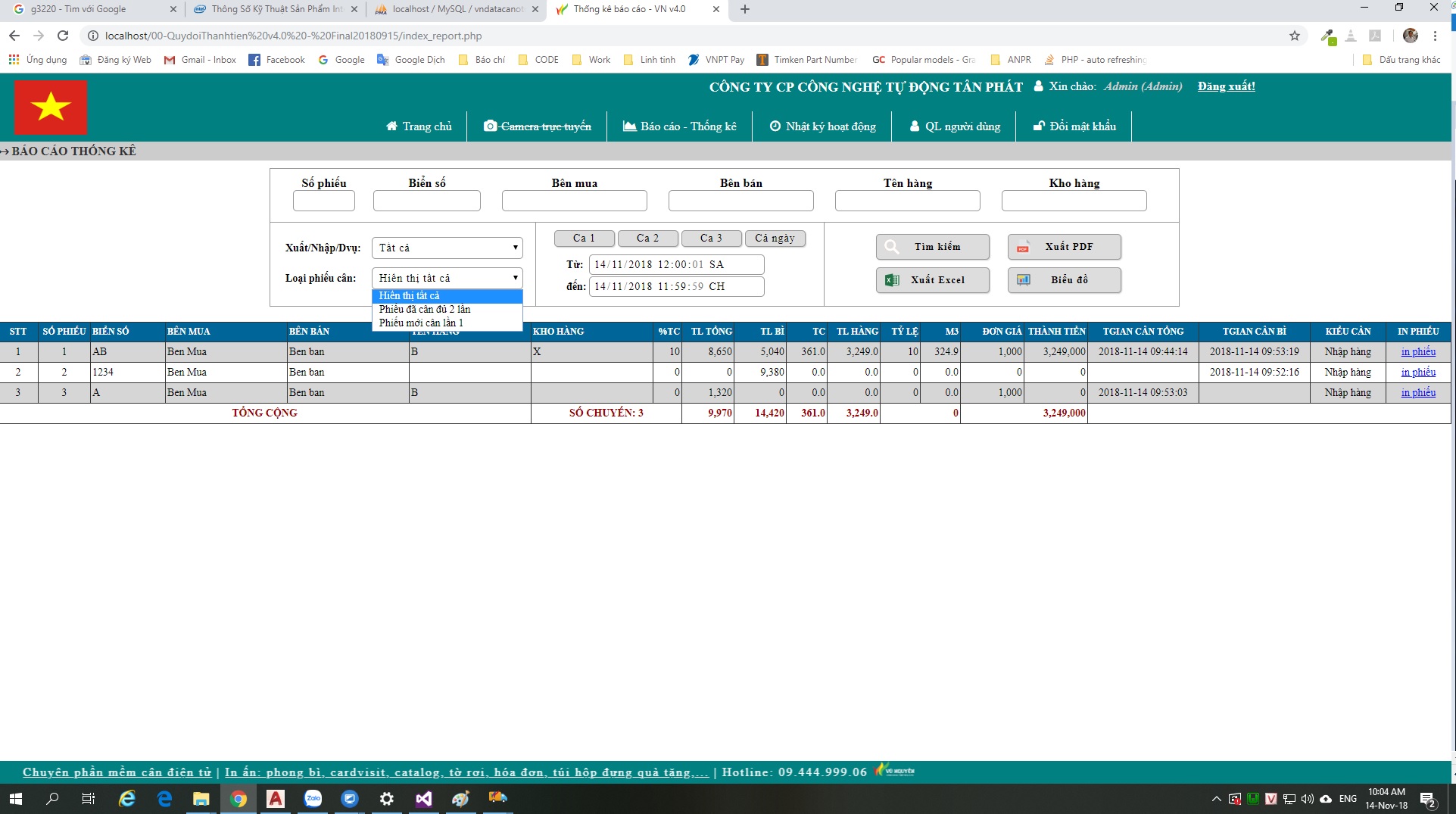Switch to the g3220 Google search tab

point(92,10)
